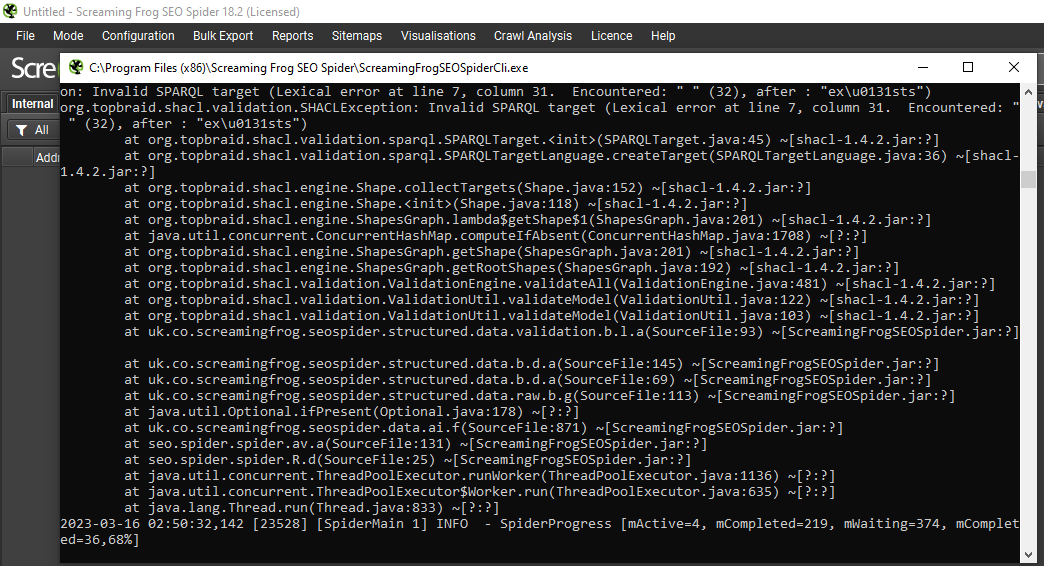This screenshot has height=566, width=1044.
Task: Open the Help menu
Action: tap(662, 36)
